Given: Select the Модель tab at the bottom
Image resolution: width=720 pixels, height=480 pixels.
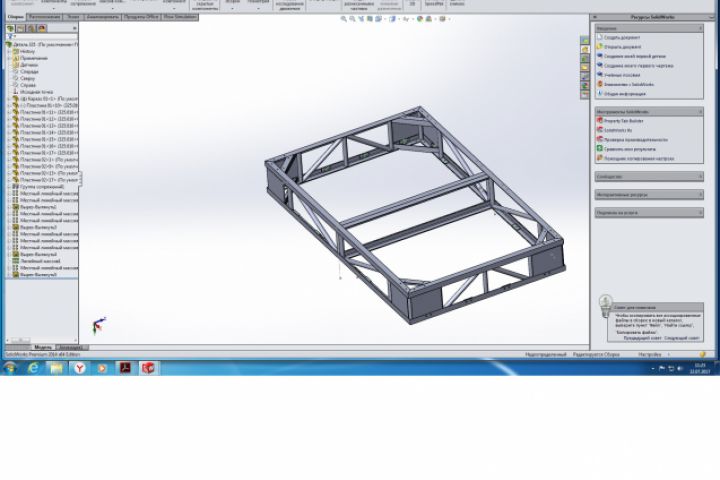Looking at the screenshot, I should 43,347.
